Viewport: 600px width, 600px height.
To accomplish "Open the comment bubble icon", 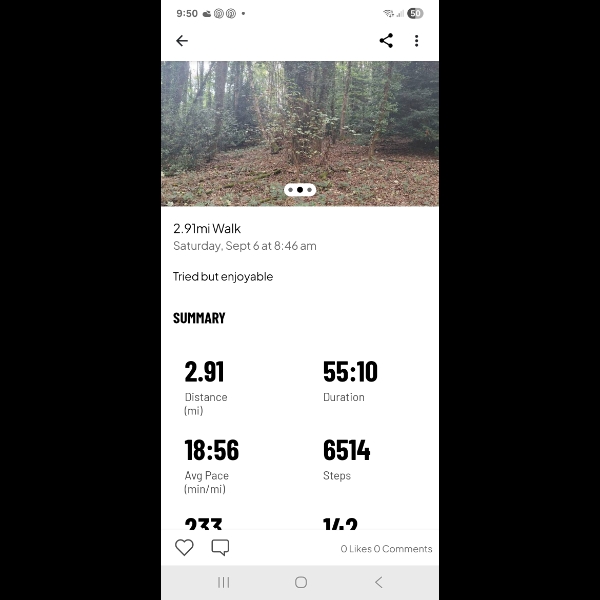I will coord(220,547).
